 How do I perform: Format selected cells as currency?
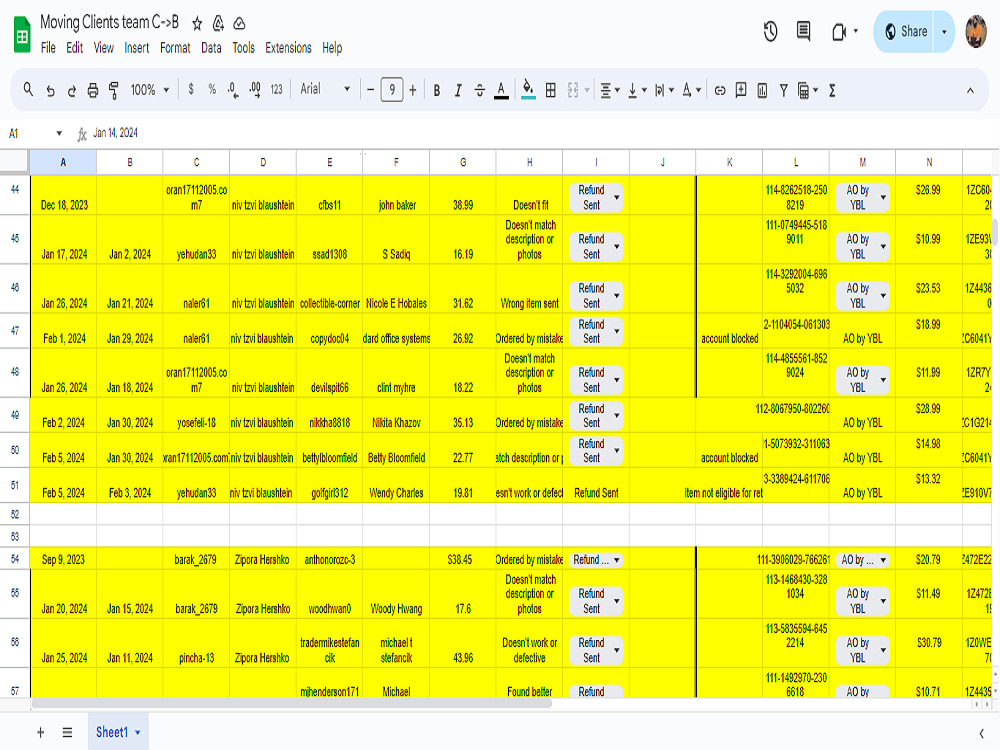[x=191, y=90]
